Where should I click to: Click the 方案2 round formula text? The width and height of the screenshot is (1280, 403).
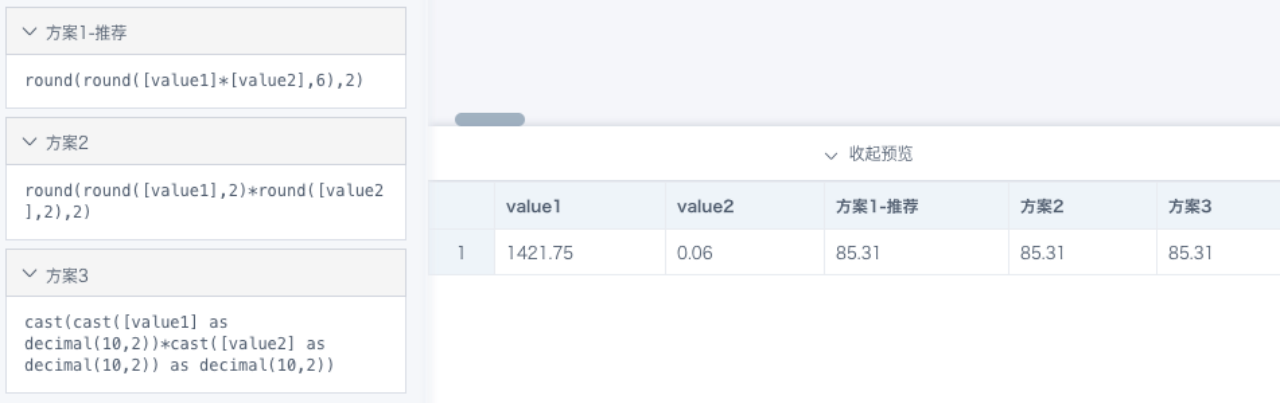tap(204, 199)
